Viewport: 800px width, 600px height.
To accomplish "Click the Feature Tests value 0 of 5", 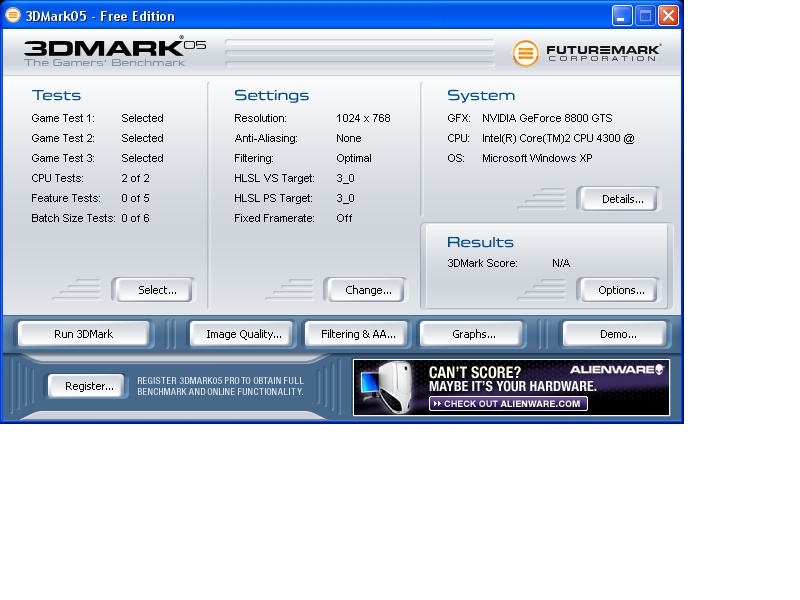I will pos(135,198).
